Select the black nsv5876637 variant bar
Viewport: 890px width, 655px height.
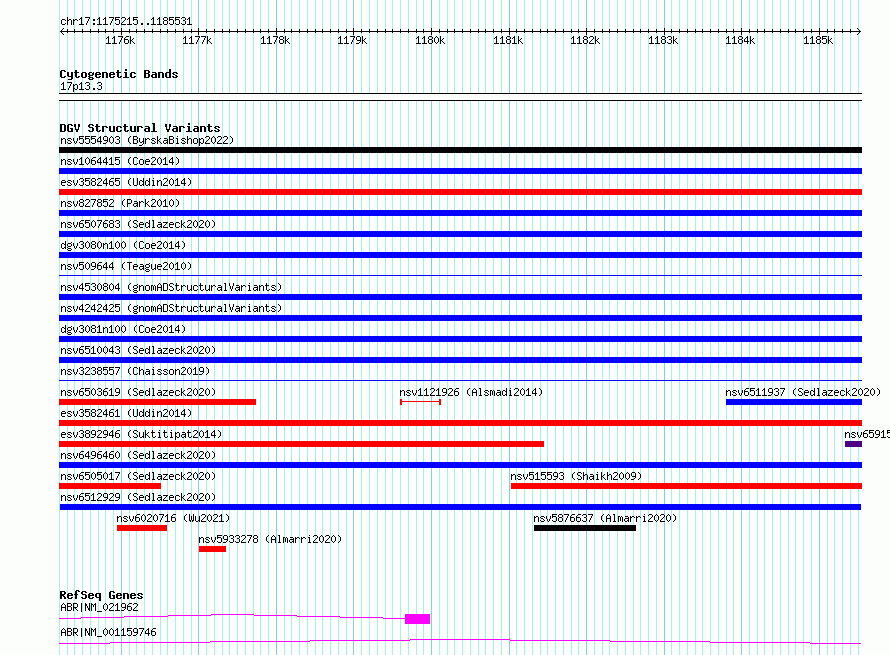click(585, 528)
